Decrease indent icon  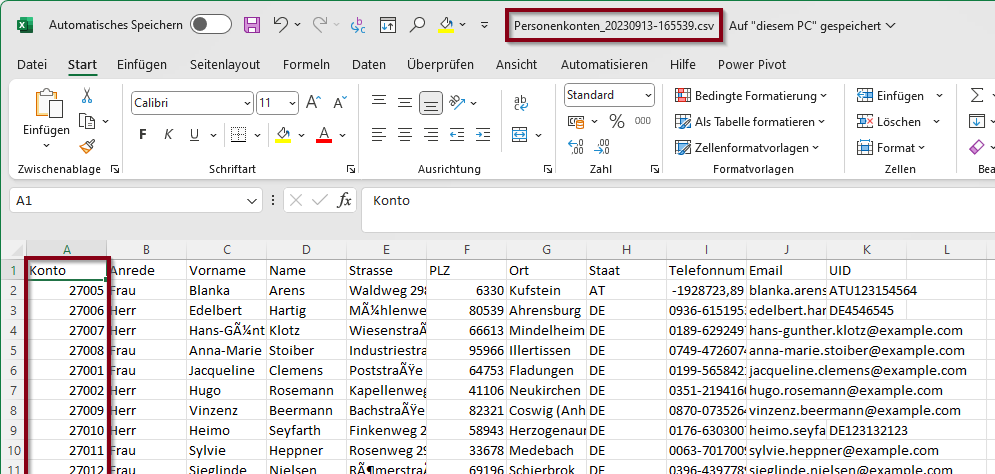point(457,135)
